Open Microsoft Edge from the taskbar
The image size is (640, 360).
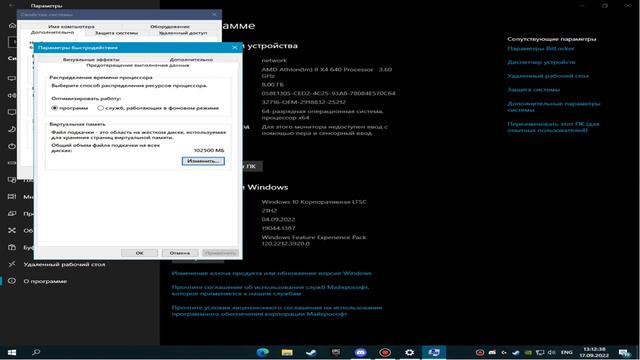(262, 352)
